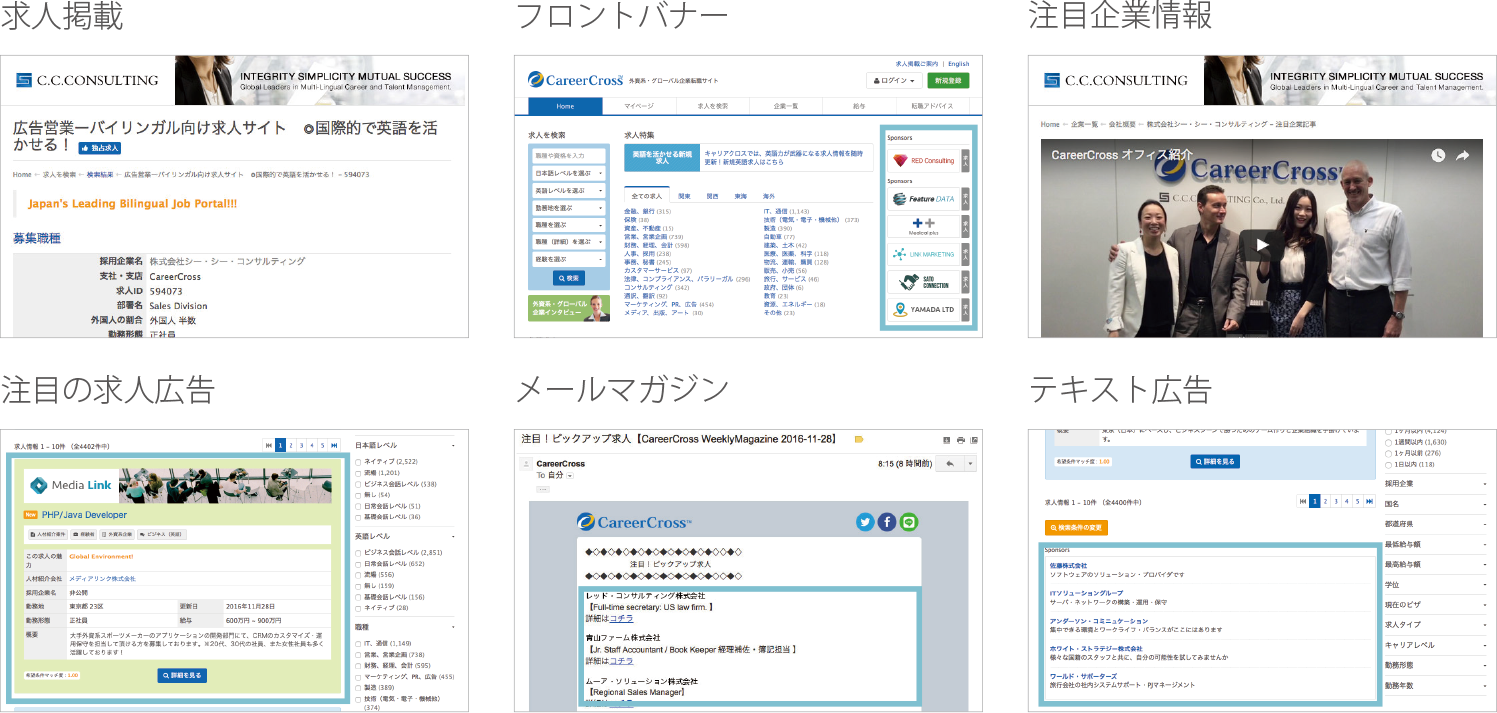Image resolution: width=1497 pixels, height=713 pixels.
Task: Click the CareerCross logo beside the login button
Action: pyautogui.click(x=575, y=80)
